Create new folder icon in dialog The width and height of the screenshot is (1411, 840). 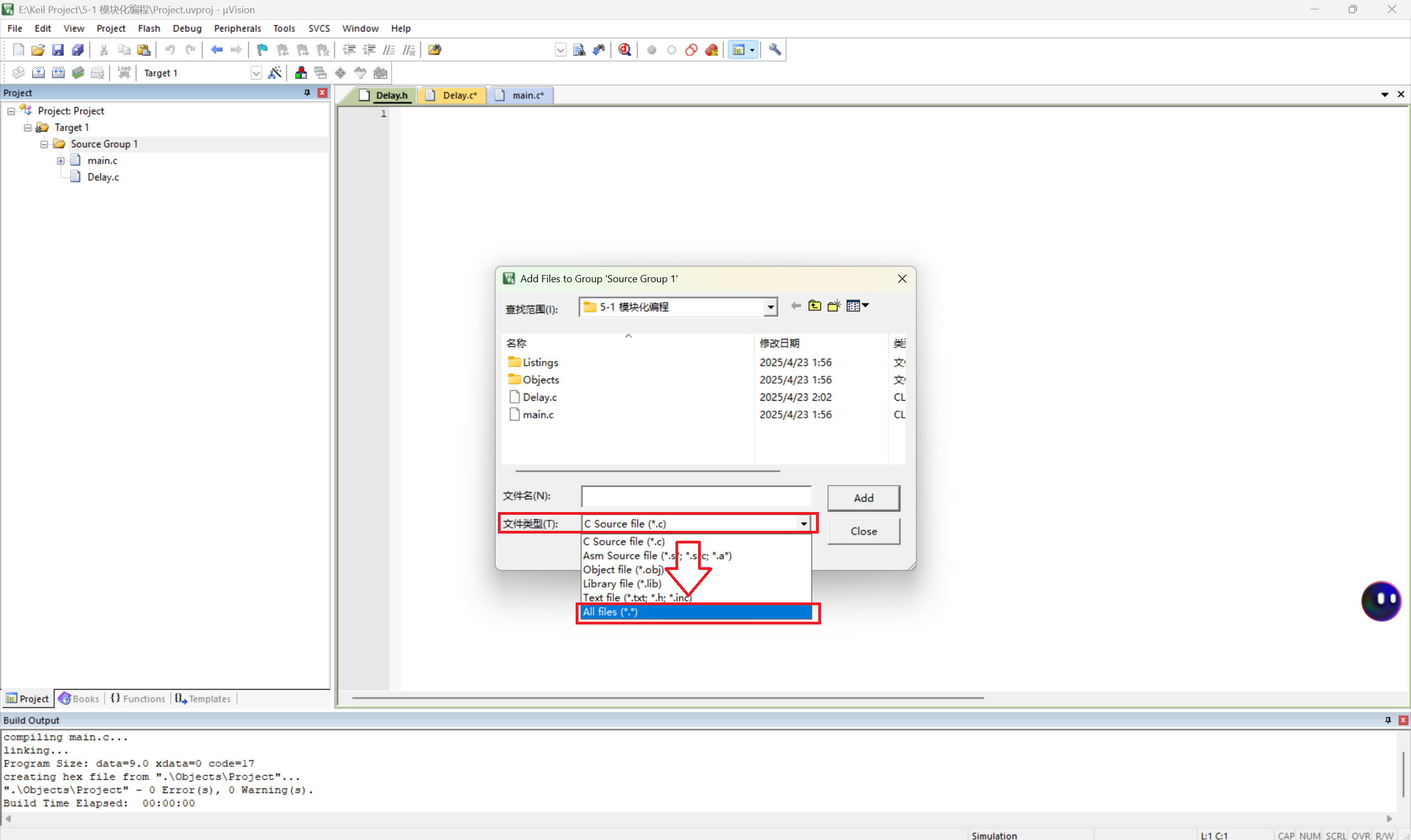834,306
